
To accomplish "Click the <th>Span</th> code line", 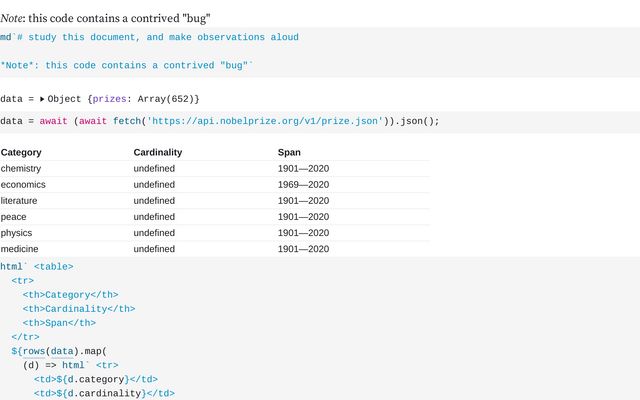I will pos(59,323).
